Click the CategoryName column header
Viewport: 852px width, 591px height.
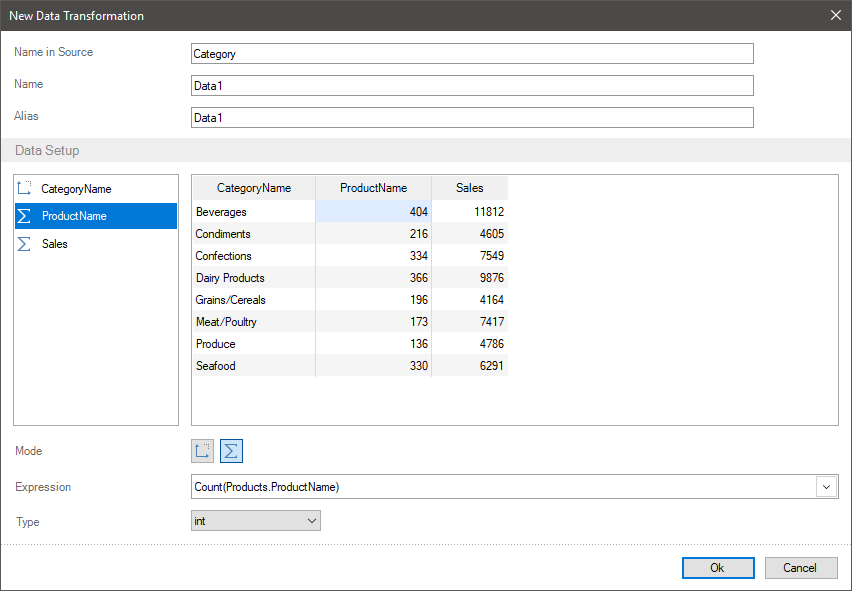(253, 188)
